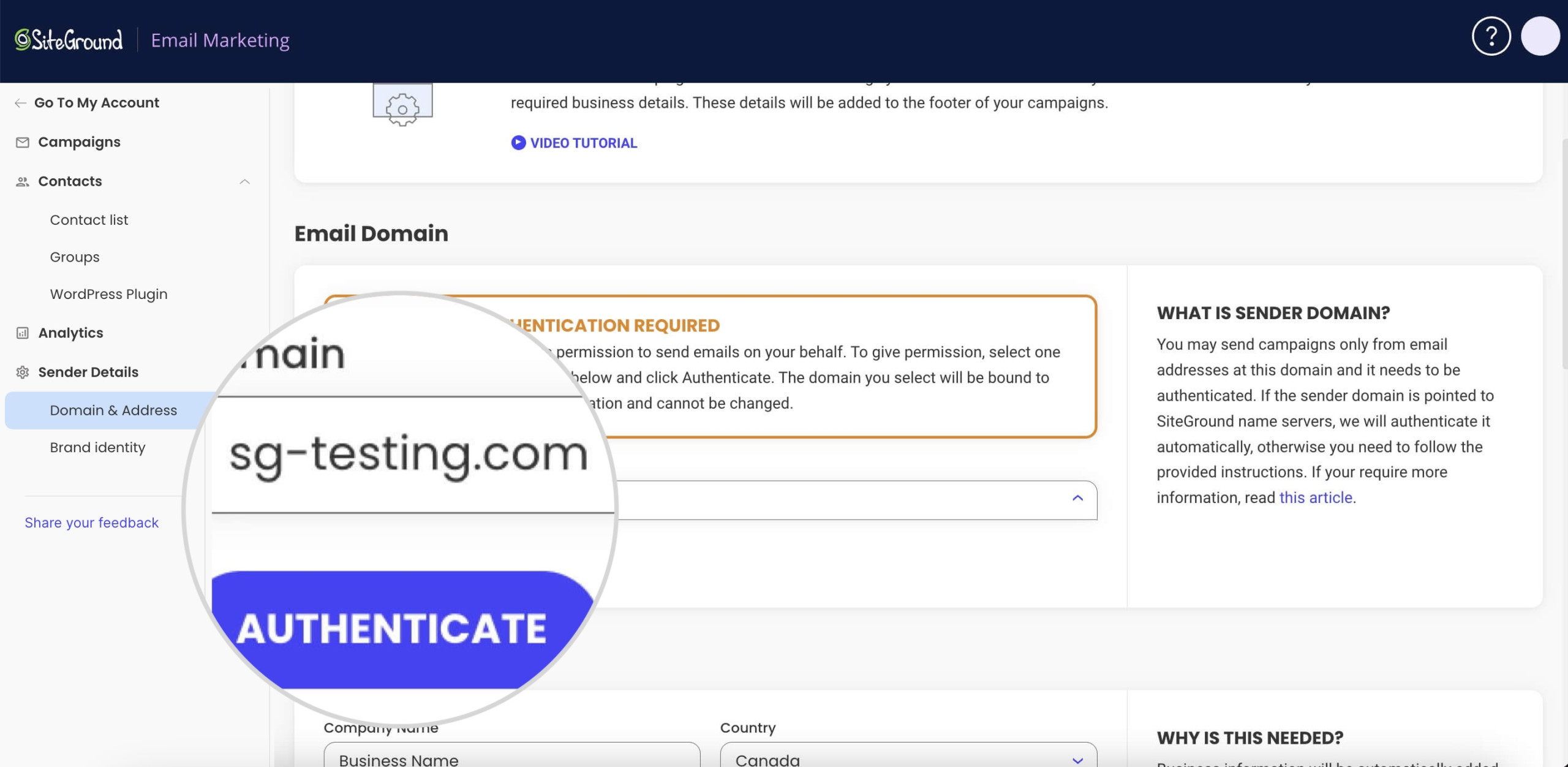Screen dimensions: 1568x767
Task: Click the Sender Details gear icon
Action: (22, 372)
